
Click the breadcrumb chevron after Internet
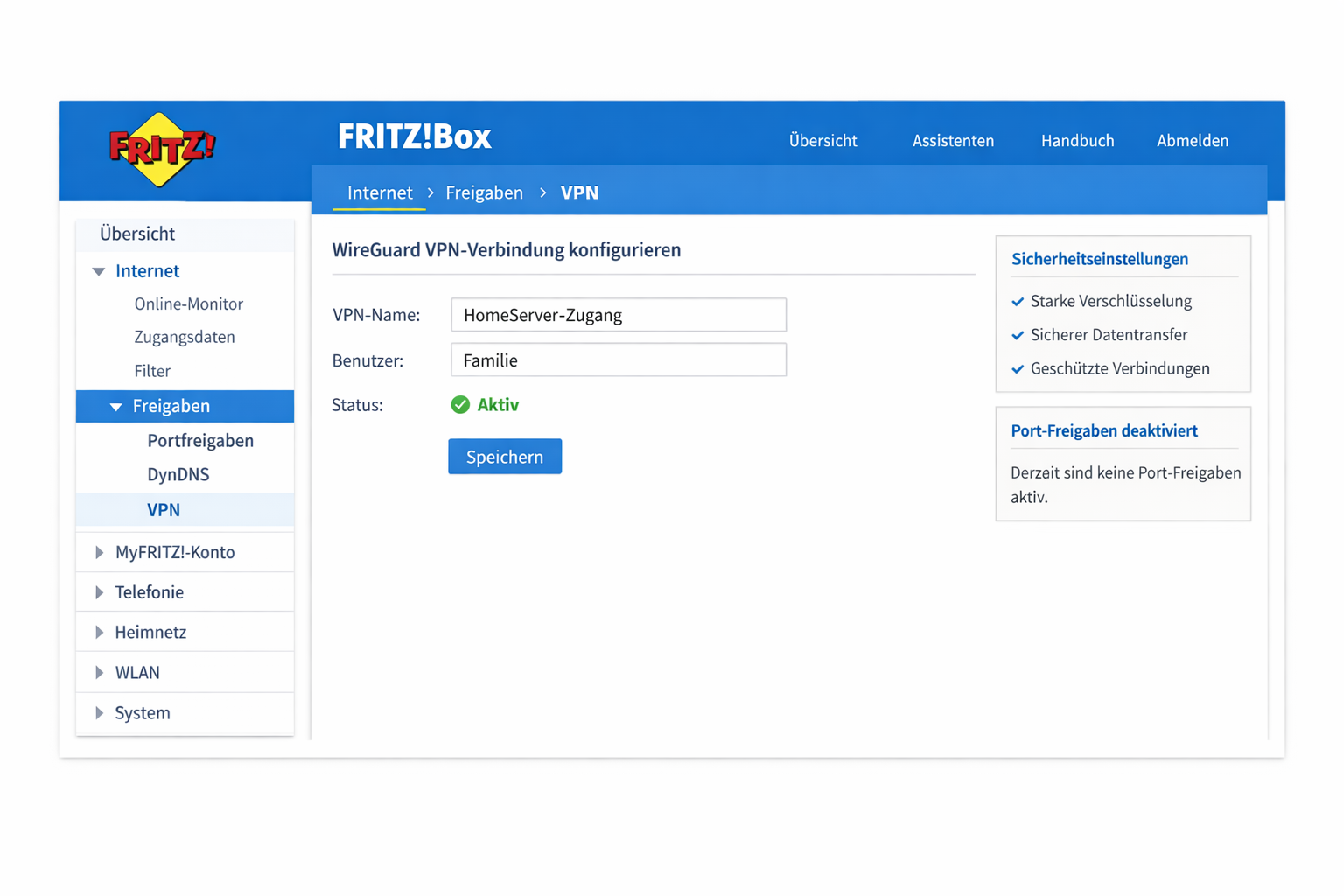click(x=430, y=192)
